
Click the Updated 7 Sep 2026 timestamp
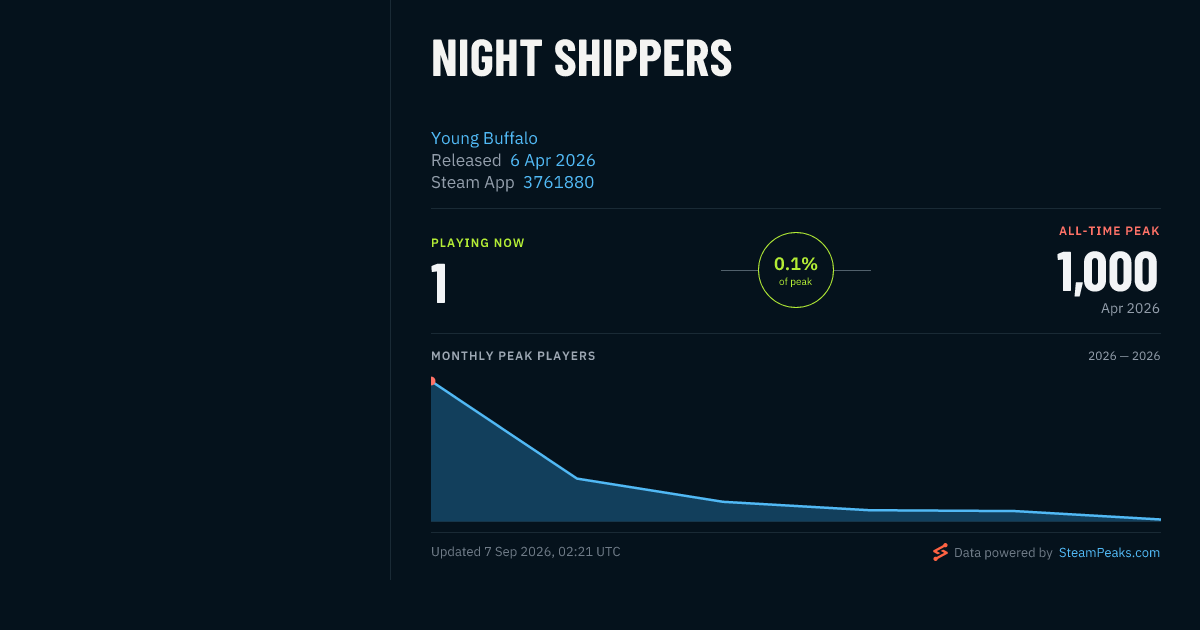[x=526, y=551]
